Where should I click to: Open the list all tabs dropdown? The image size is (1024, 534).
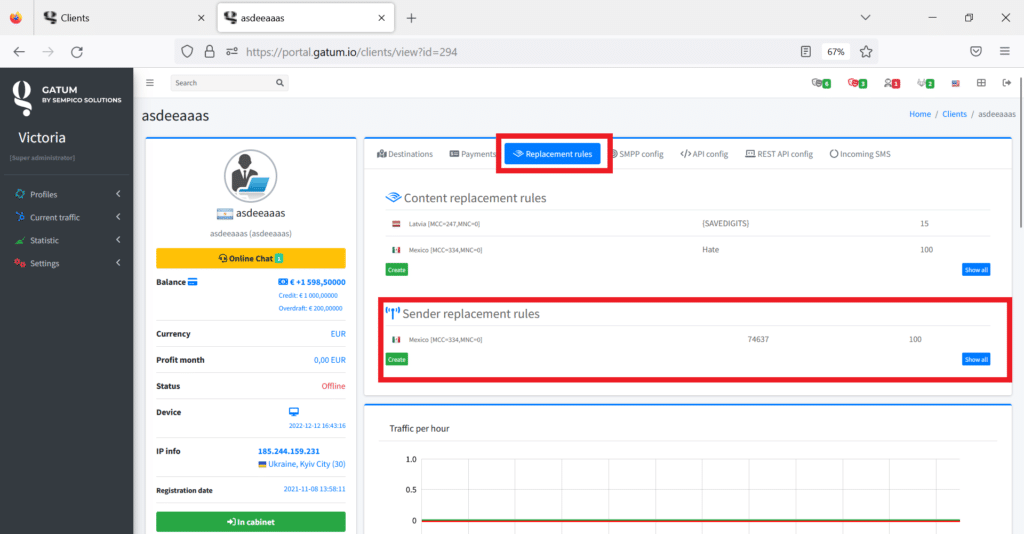[865, 18]
